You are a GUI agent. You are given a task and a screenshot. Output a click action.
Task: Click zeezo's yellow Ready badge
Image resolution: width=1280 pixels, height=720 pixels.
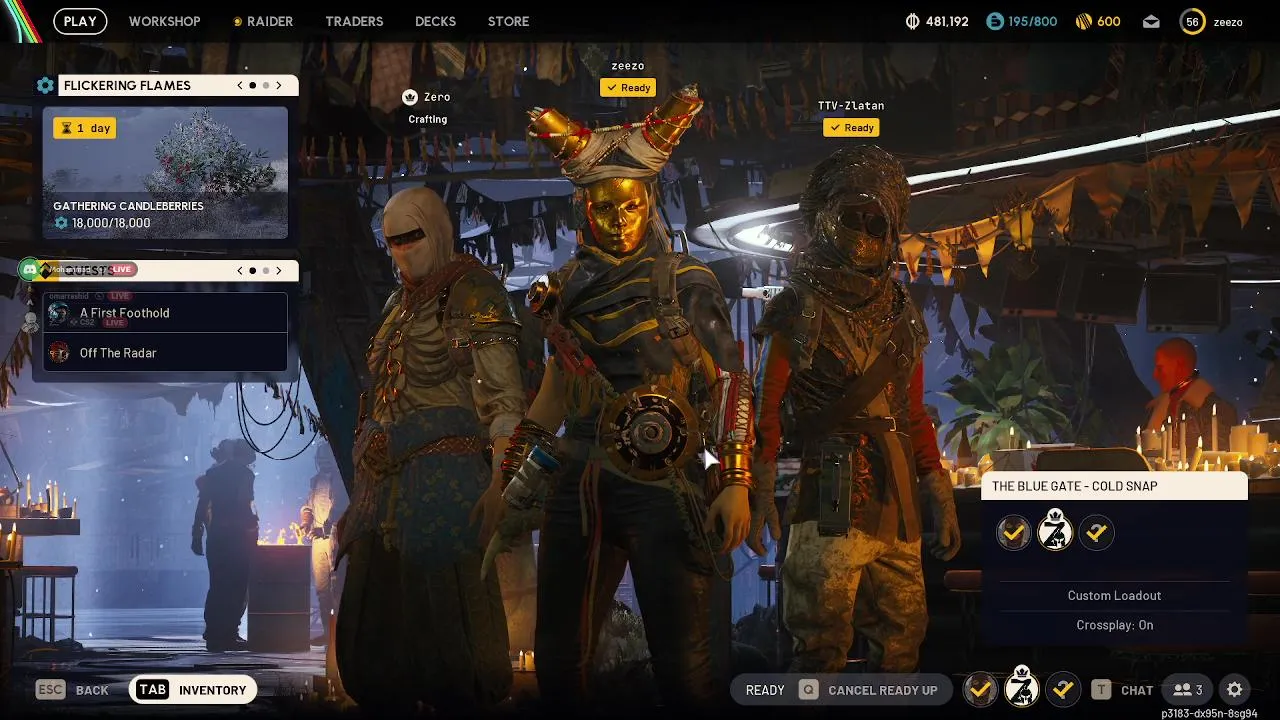pos(628,88)
